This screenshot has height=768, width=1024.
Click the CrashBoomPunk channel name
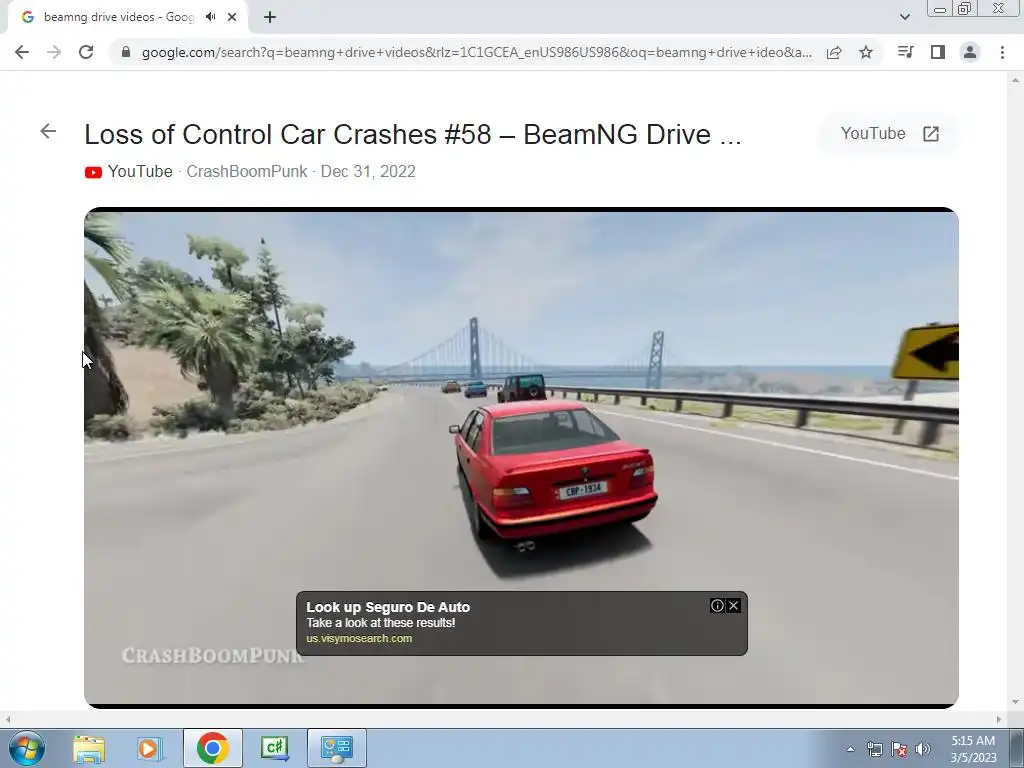point(247,172)
